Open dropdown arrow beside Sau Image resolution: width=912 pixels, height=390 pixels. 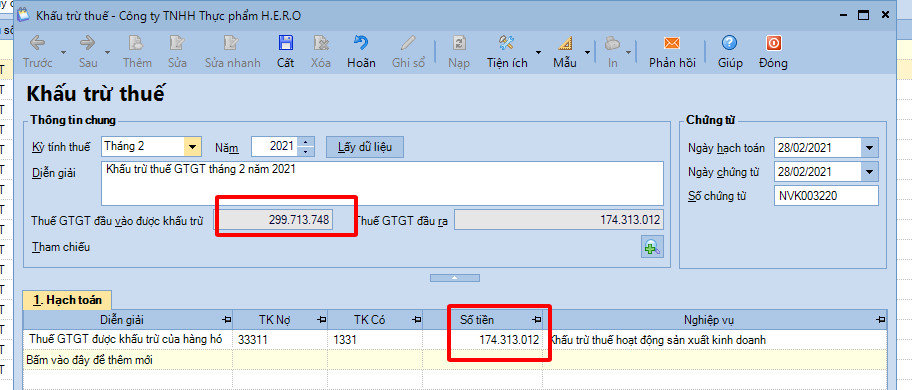point(108,52)
